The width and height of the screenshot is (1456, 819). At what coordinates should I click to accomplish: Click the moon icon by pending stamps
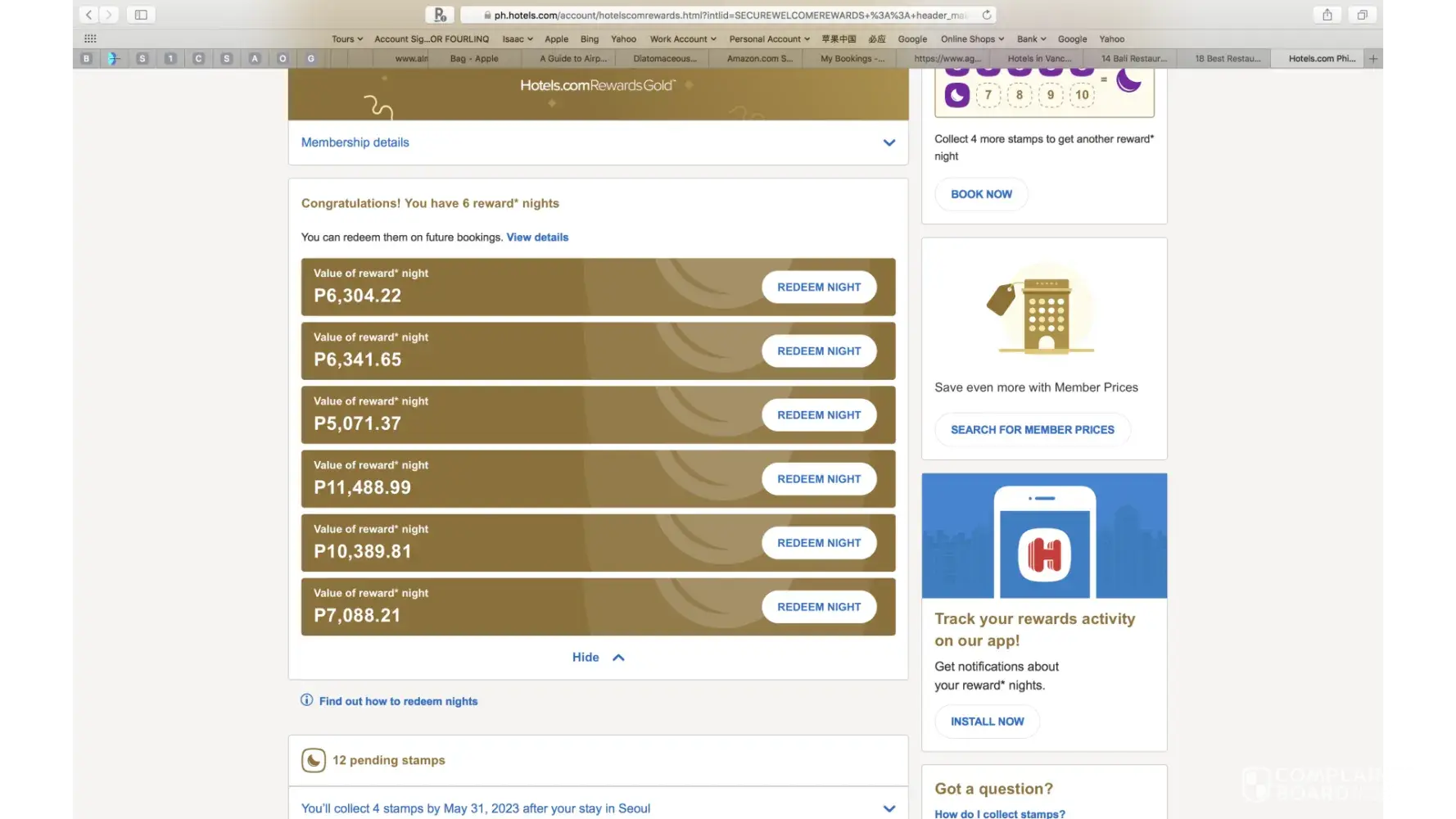[x=314, y=761]
